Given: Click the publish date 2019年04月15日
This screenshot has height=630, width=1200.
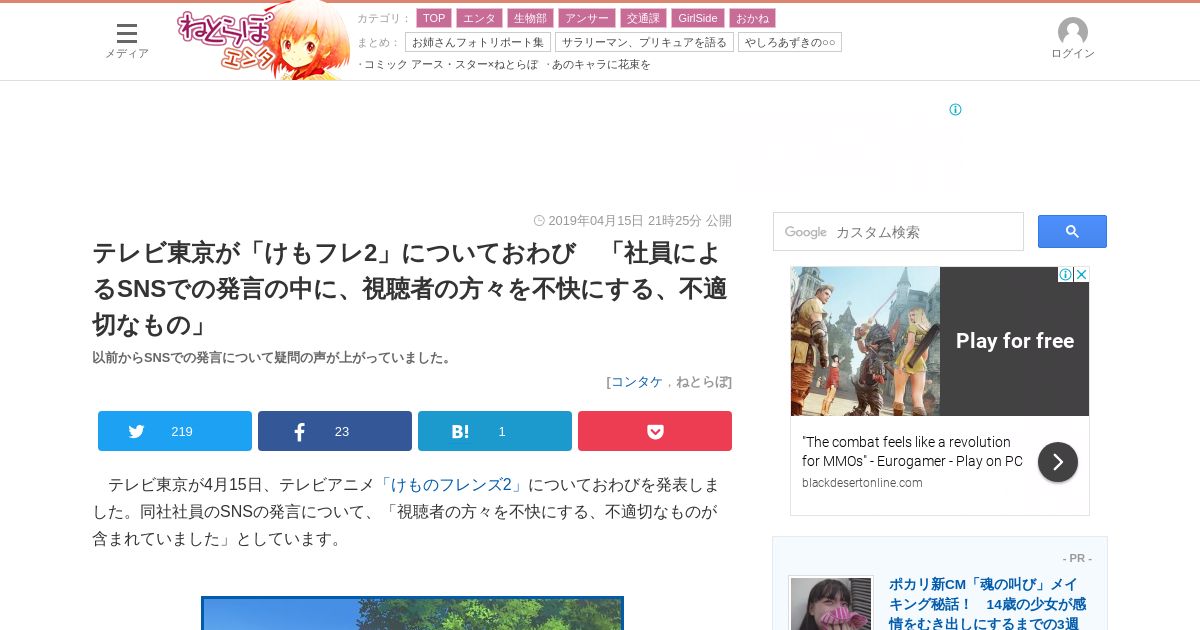Looking at the screenshot, I should [596, 221].
